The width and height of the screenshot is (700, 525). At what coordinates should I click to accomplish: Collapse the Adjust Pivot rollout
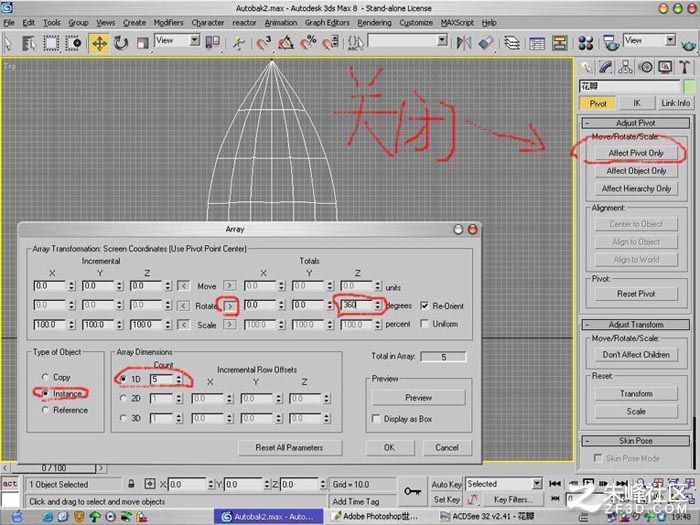click(636, 123)
